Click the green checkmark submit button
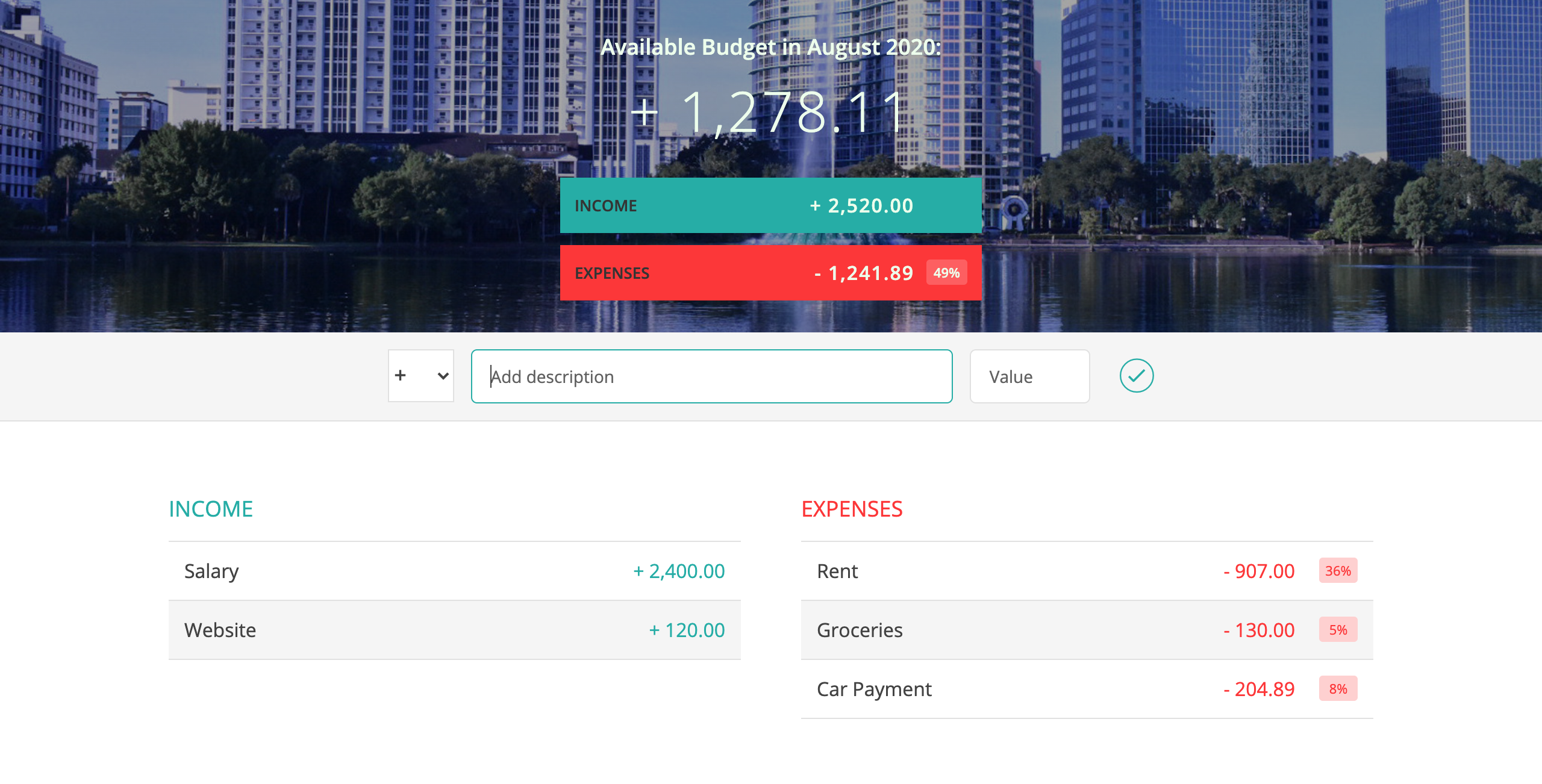This screenshot has height=784, width=1542. click(1136, 376)
